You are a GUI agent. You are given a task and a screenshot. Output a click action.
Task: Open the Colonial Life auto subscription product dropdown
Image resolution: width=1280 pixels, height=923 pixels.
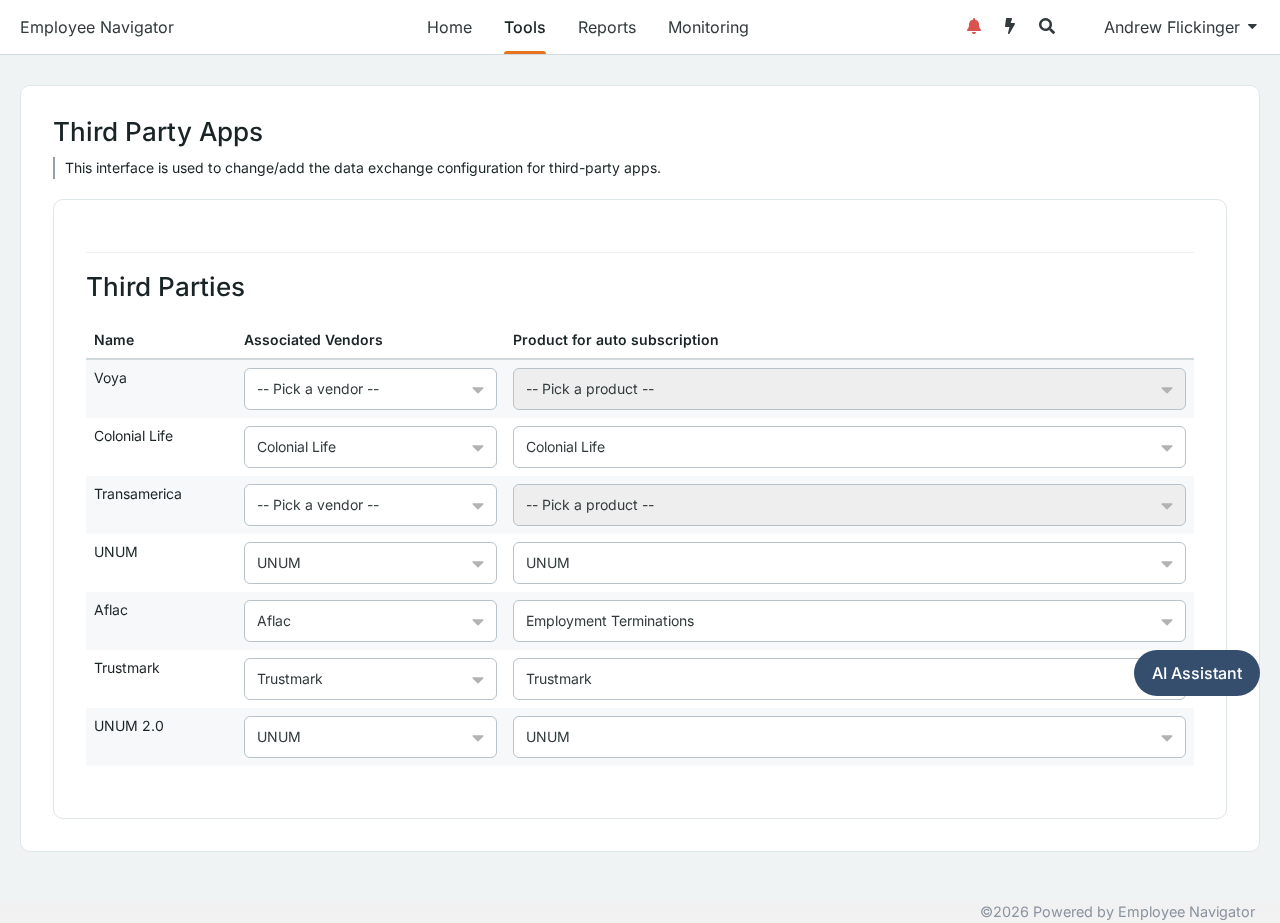(x=849, y=447)
